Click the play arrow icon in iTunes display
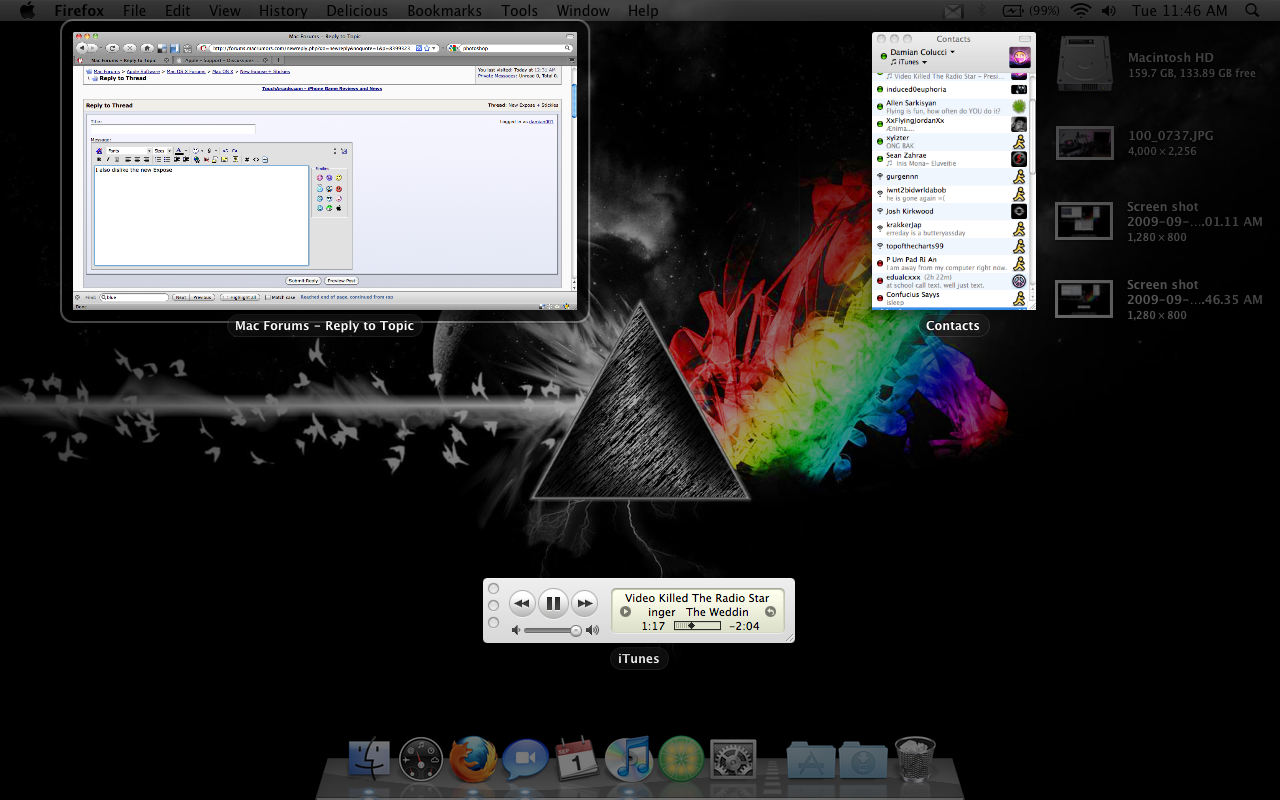Viewport: 1280px width, 800px height. (x=625, y=612)
